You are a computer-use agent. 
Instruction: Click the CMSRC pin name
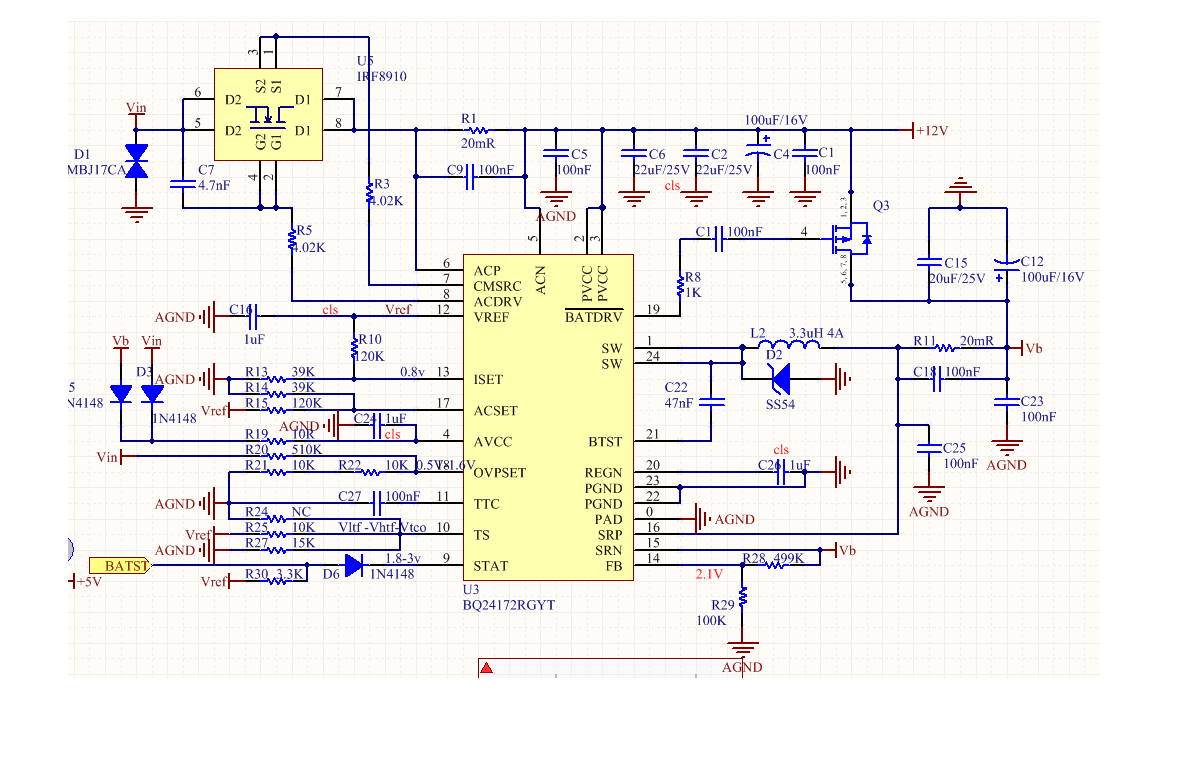[x=497, y=286]
